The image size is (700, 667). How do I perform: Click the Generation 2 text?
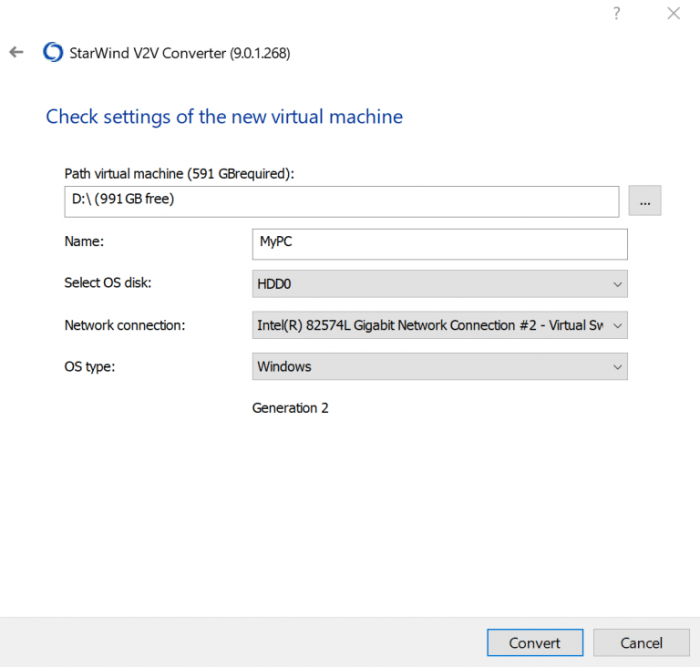[x=290, y=408]
